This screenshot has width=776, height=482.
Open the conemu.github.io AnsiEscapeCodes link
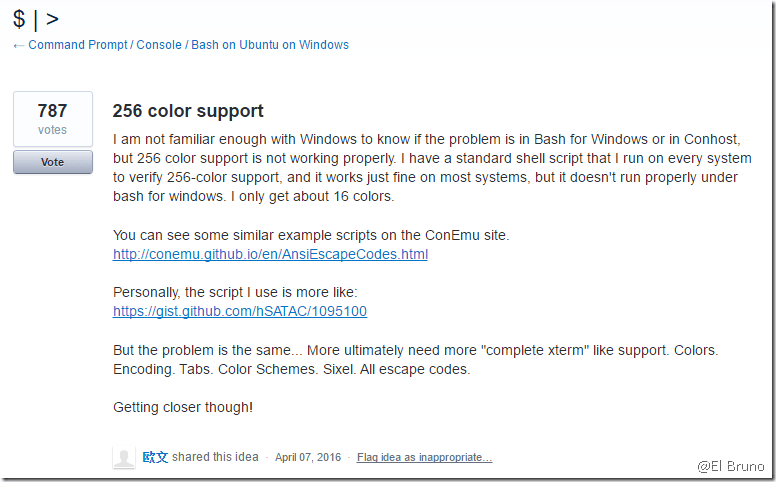click(270, 255)
